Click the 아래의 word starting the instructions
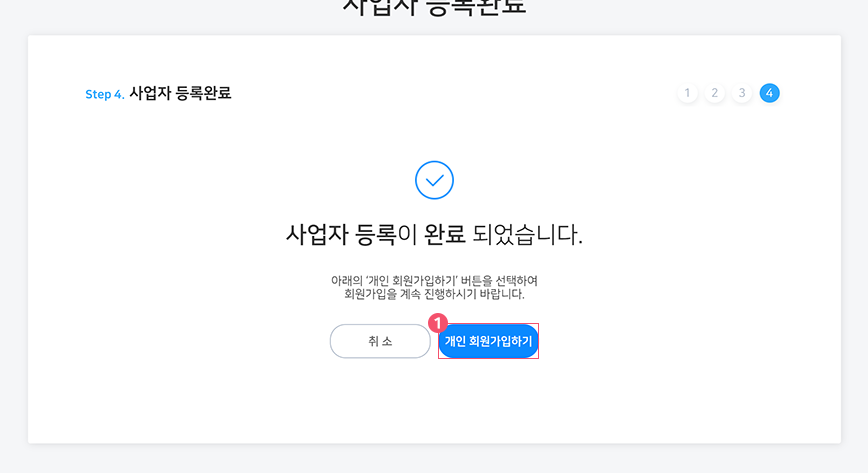The image size is (868, 473). [347, 281]
